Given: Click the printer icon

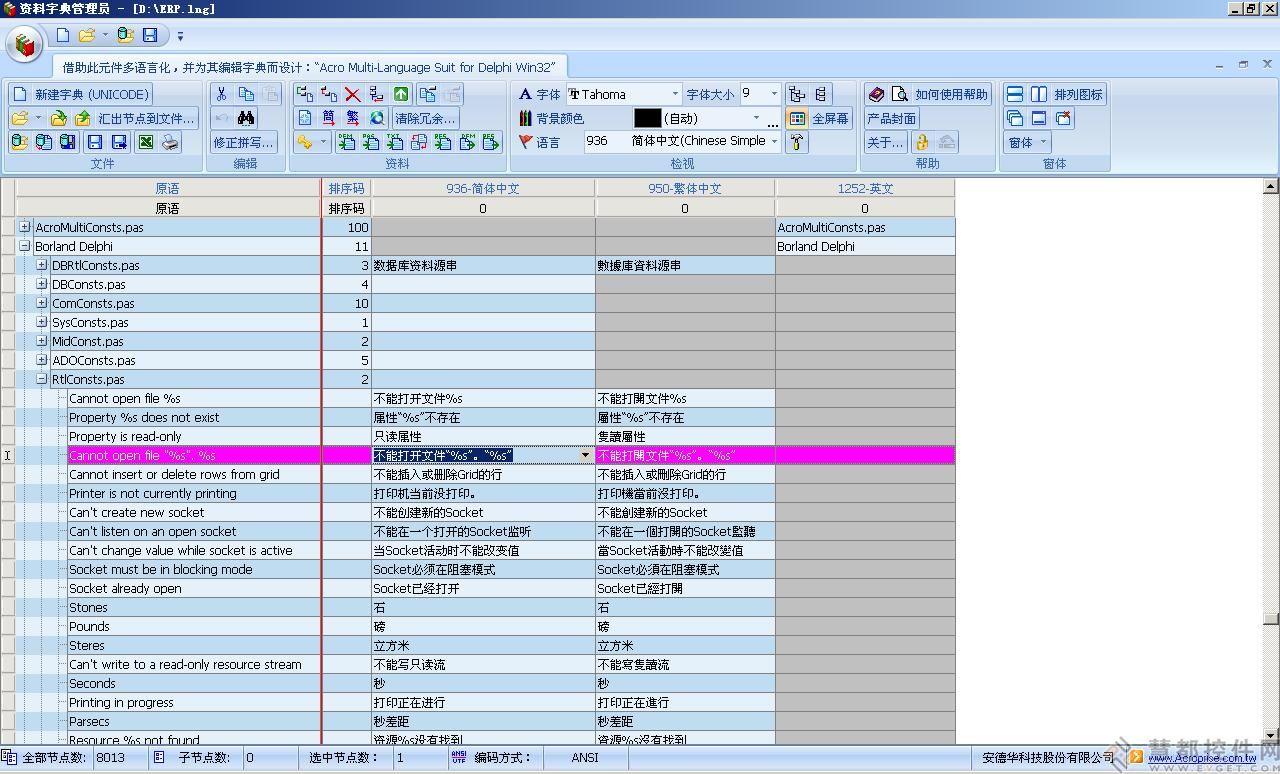Looking at the screenshot, I should tap(171, 142).
